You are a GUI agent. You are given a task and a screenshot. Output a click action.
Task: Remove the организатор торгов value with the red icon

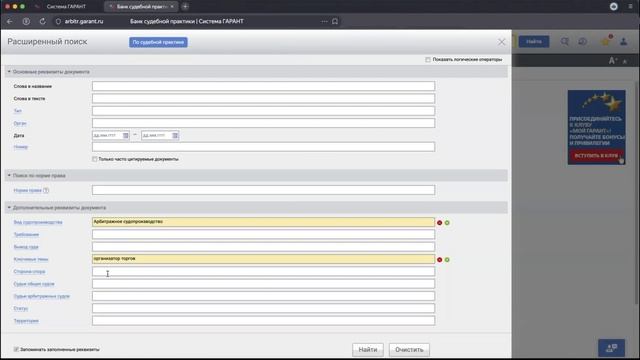point(440,260)
